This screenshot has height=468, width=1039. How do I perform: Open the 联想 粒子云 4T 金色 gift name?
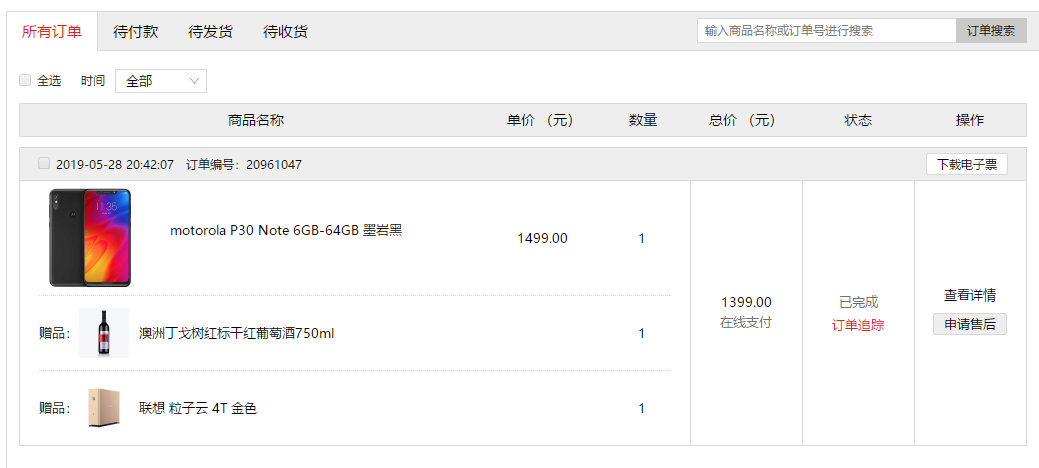click(197, 408)
